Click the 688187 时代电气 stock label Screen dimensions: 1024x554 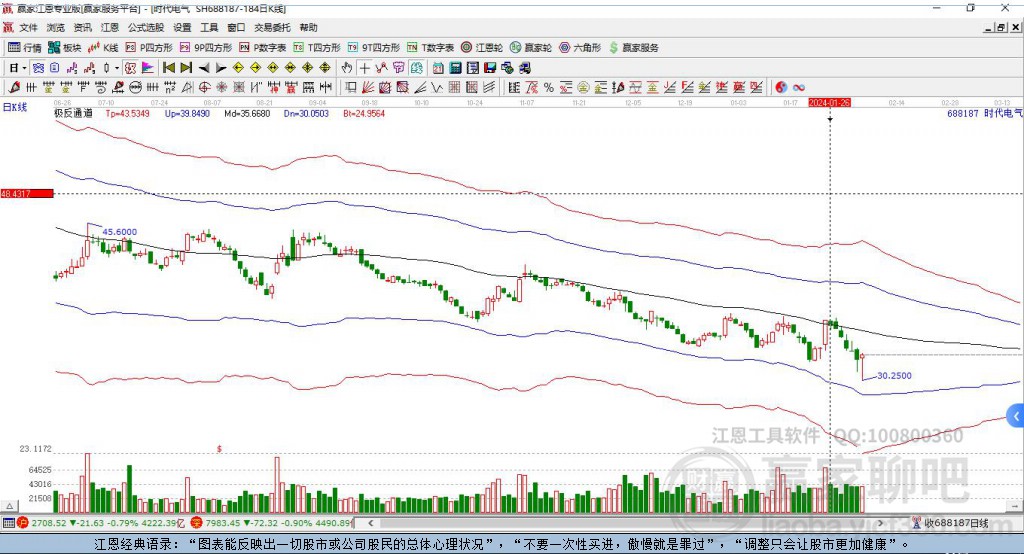[x=985, y=114]
